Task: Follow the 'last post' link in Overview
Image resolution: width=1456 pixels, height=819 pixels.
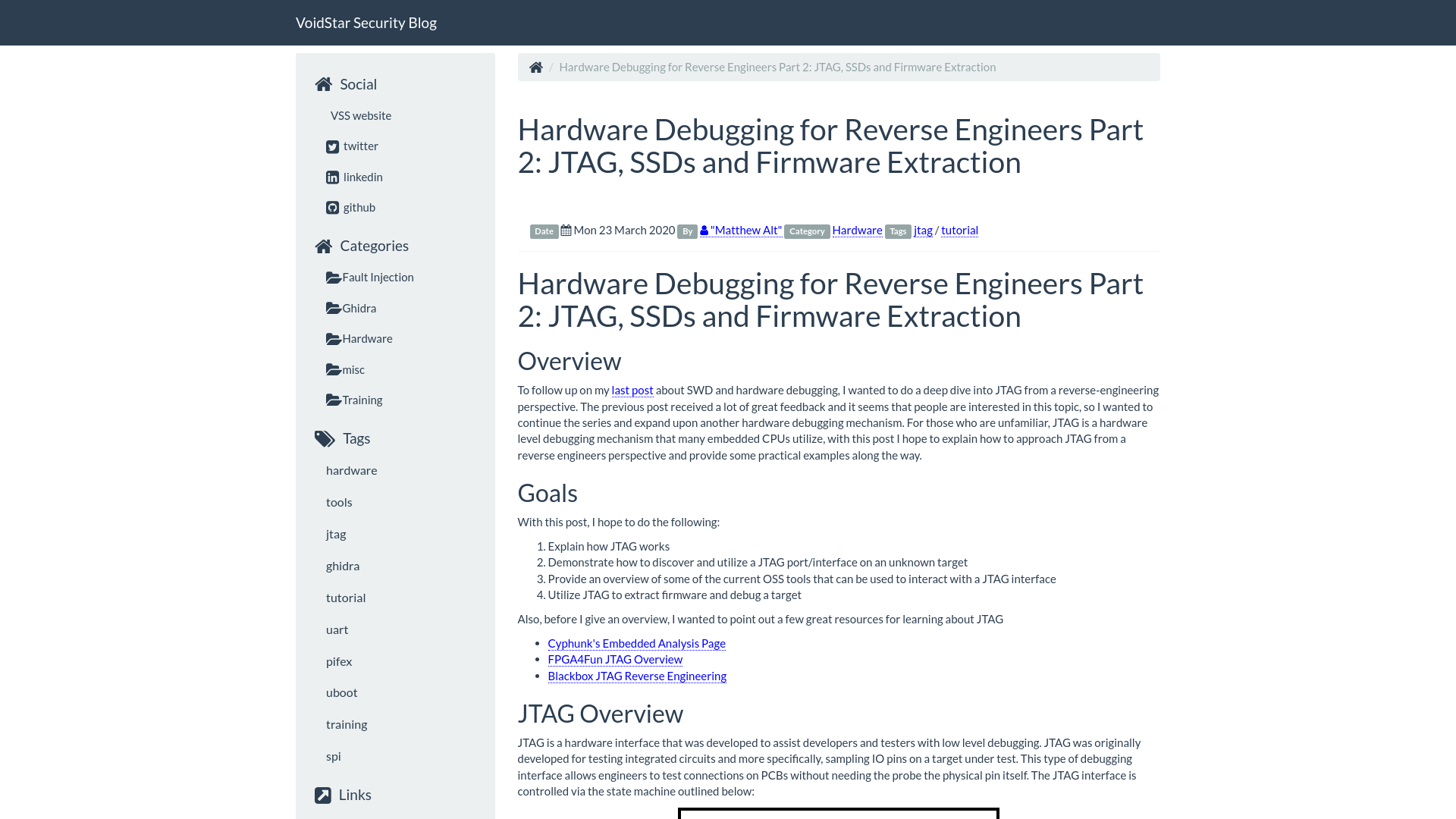Action: point(632,390)
